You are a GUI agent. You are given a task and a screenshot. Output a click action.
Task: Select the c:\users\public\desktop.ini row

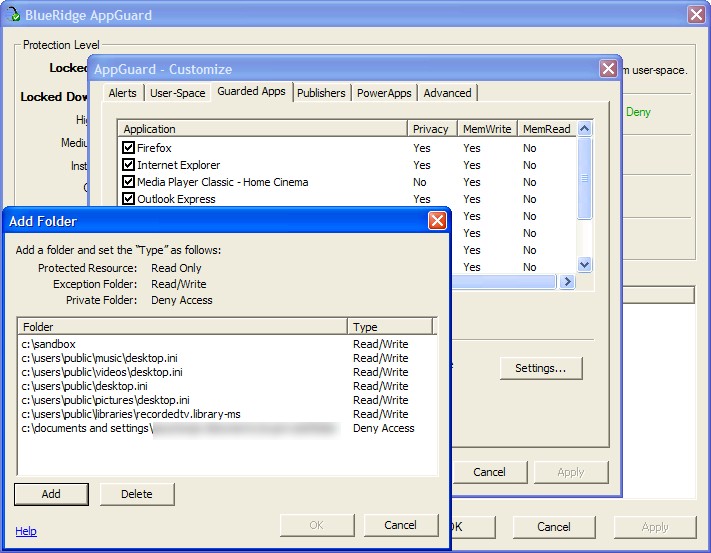click(x=227, y=386)
